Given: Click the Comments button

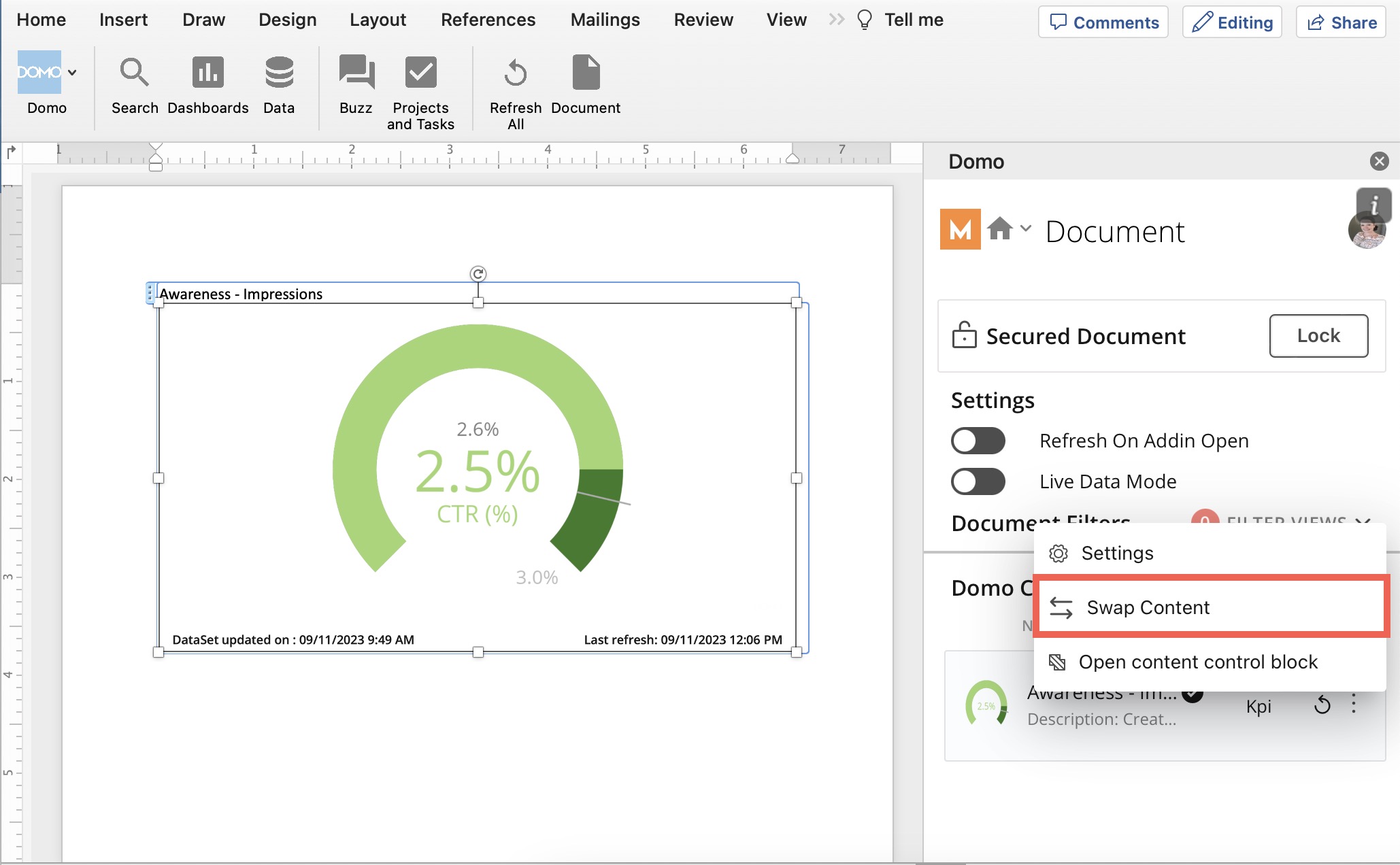Looking at the screenshot, I should tap(1103, 22).
